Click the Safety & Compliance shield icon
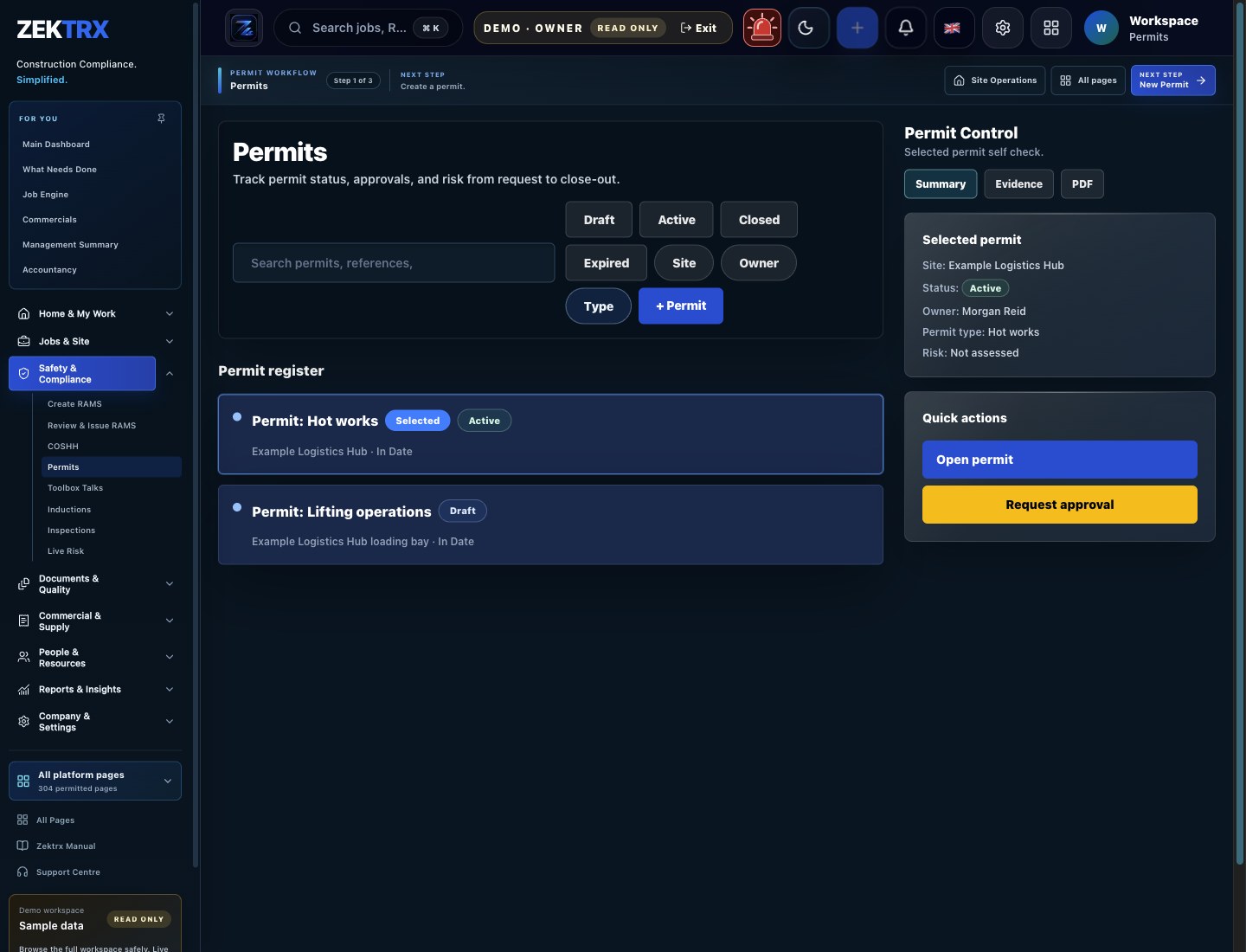 click(23, 374)
